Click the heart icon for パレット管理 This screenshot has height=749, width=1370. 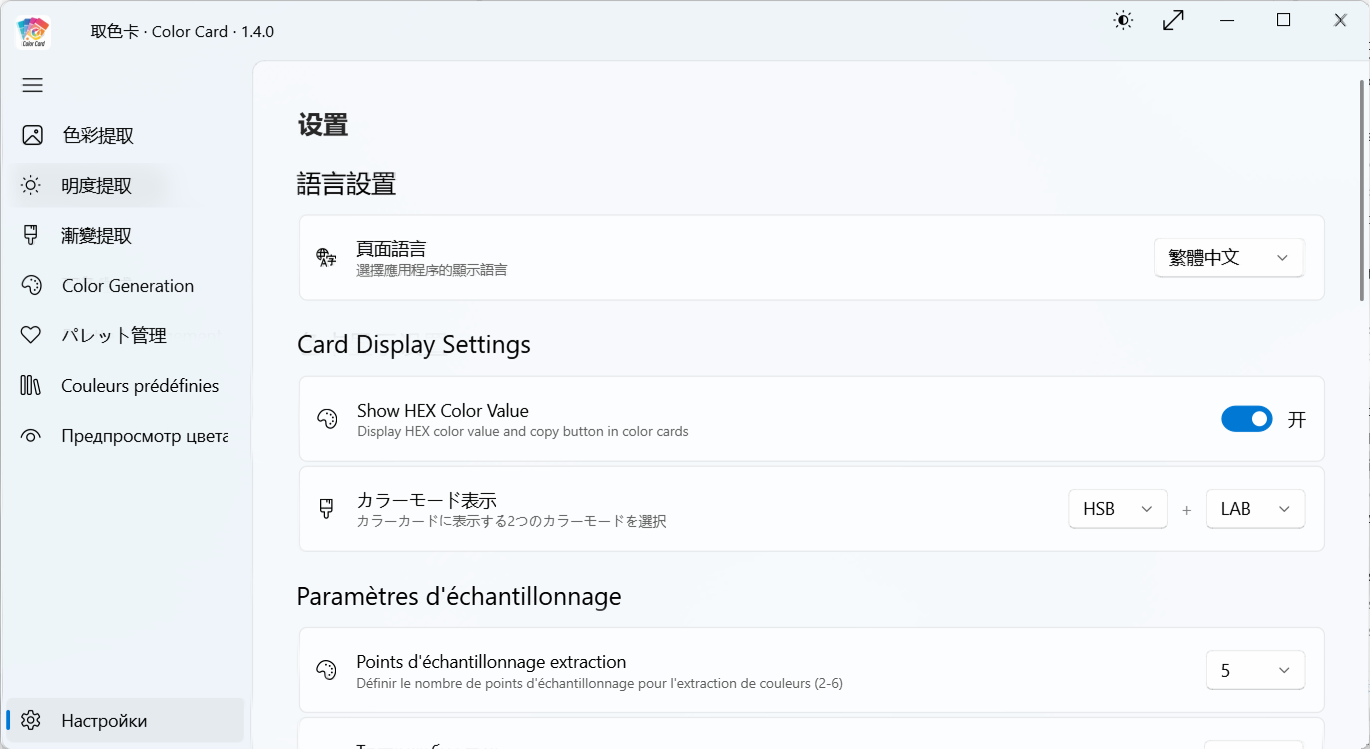pos(31,335)
